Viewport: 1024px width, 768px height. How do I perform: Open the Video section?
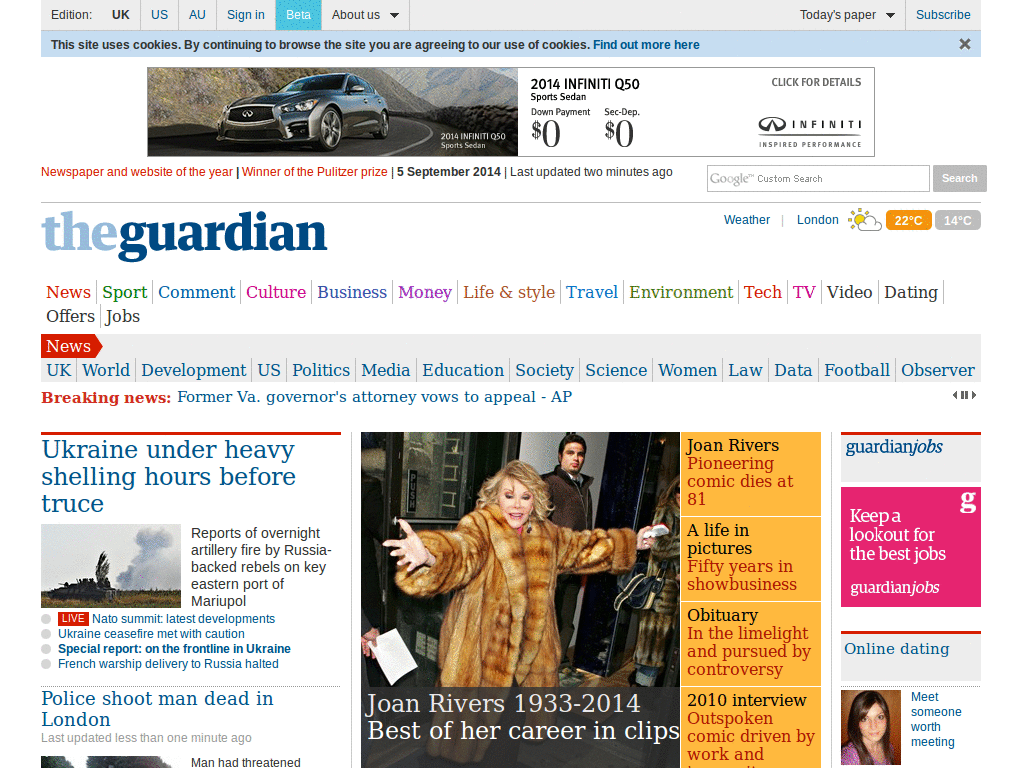[850, 292]
